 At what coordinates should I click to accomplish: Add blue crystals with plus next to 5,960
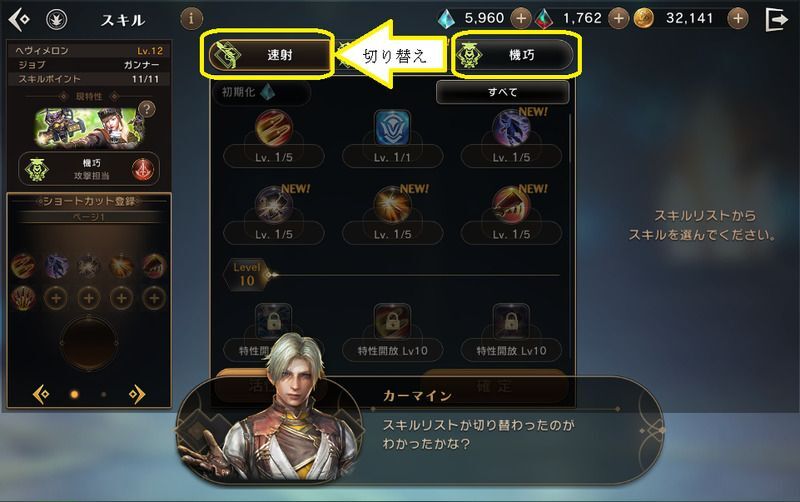click(x=520, y=19)
